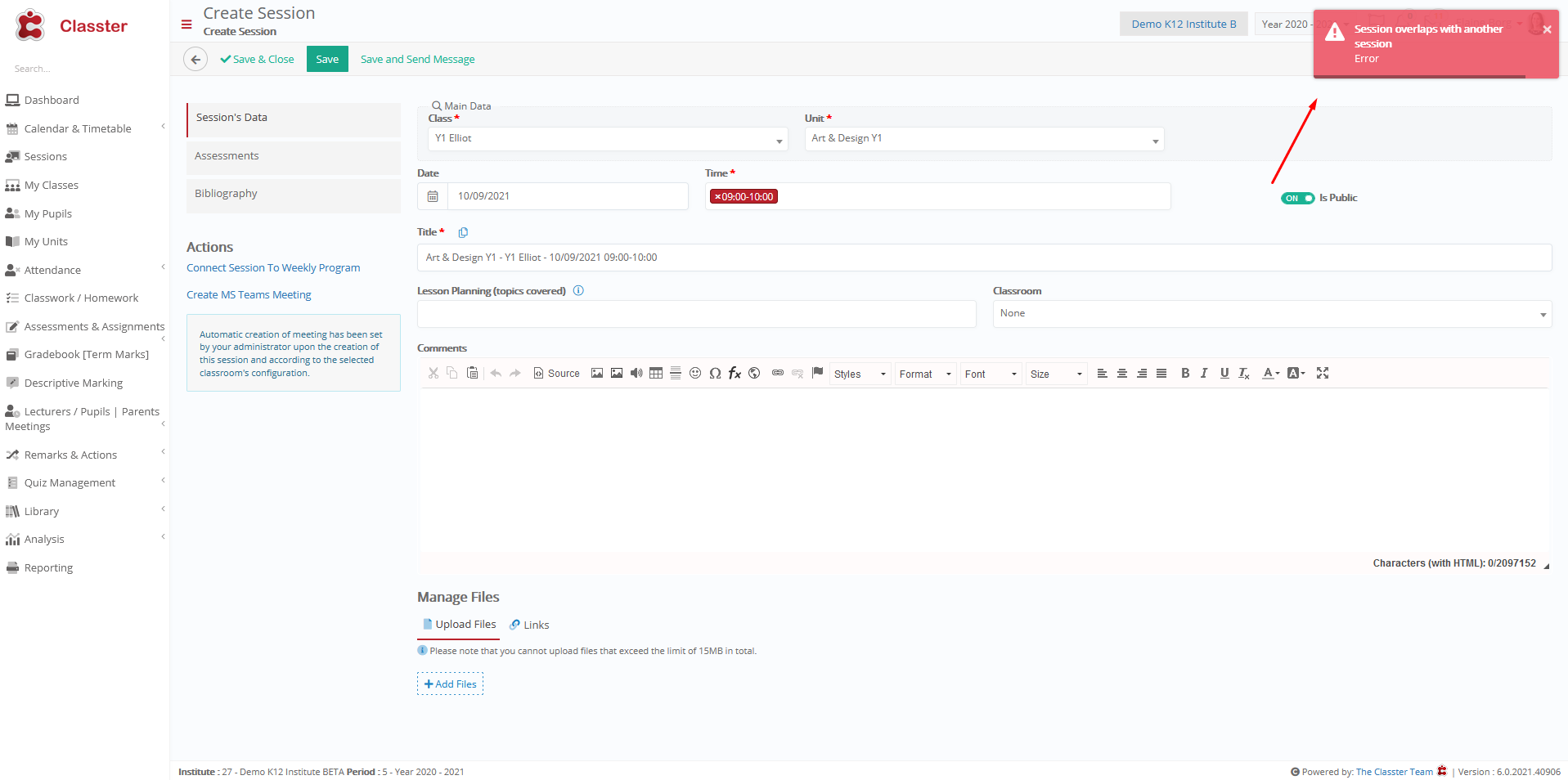Toggle the Is Public switch
The width and height of the screenshot is (1568, 780).
coord(1298,198)
